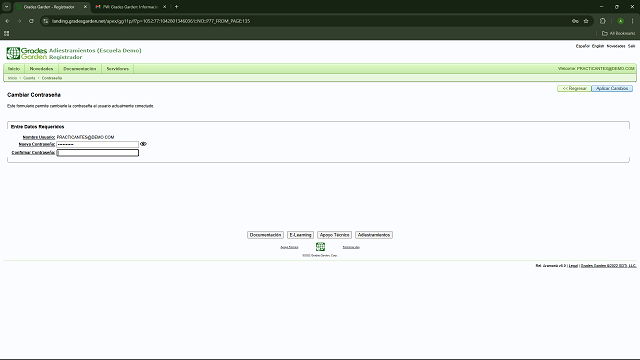The height and width of the screenshot is (360, 640).
Task: Go back using browser back arrow
Action: pyautogui.click(x=7, y=21)
